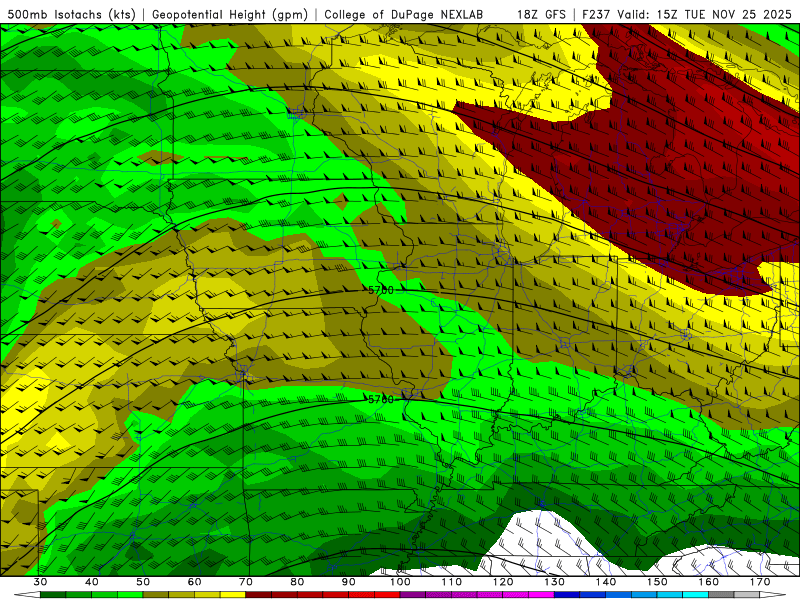Click the dark maroon legend swatch starting at 70
Image resolution: width=800 pixels, height=600 pixels.
click(x=259, y=595)
